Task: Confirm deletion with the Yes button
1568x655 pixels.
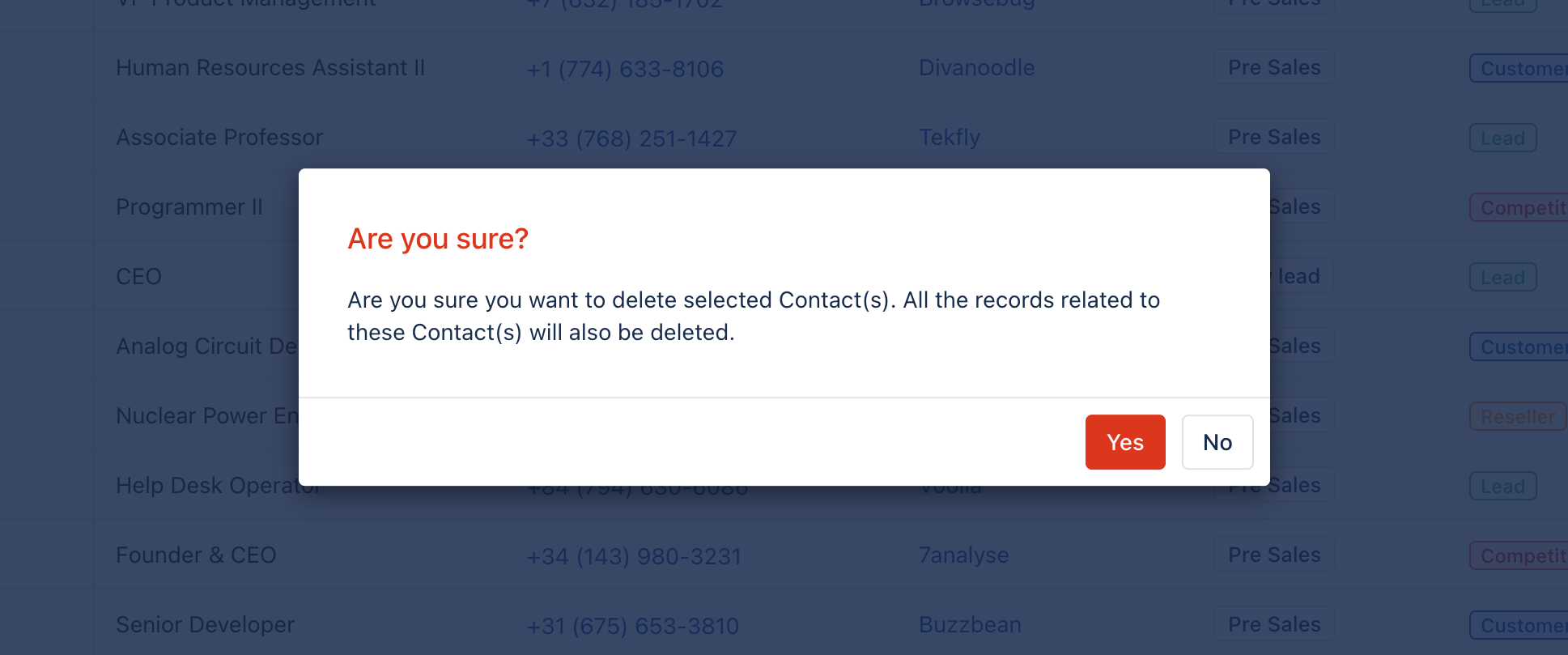Action: tap(1125, 442)
